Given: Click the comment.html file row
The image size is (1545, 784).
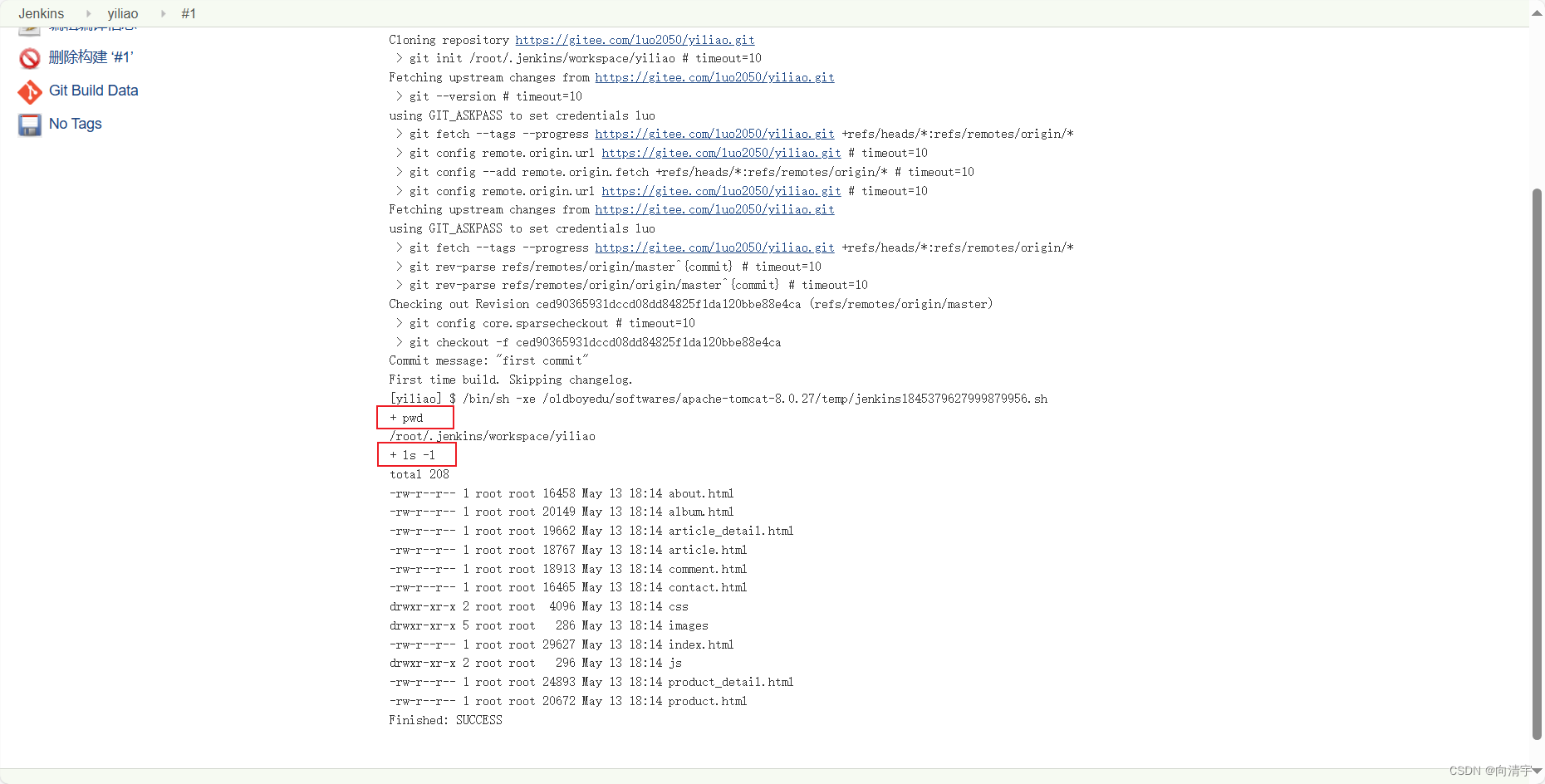Looking at the screenshot, I should point(568,569).
